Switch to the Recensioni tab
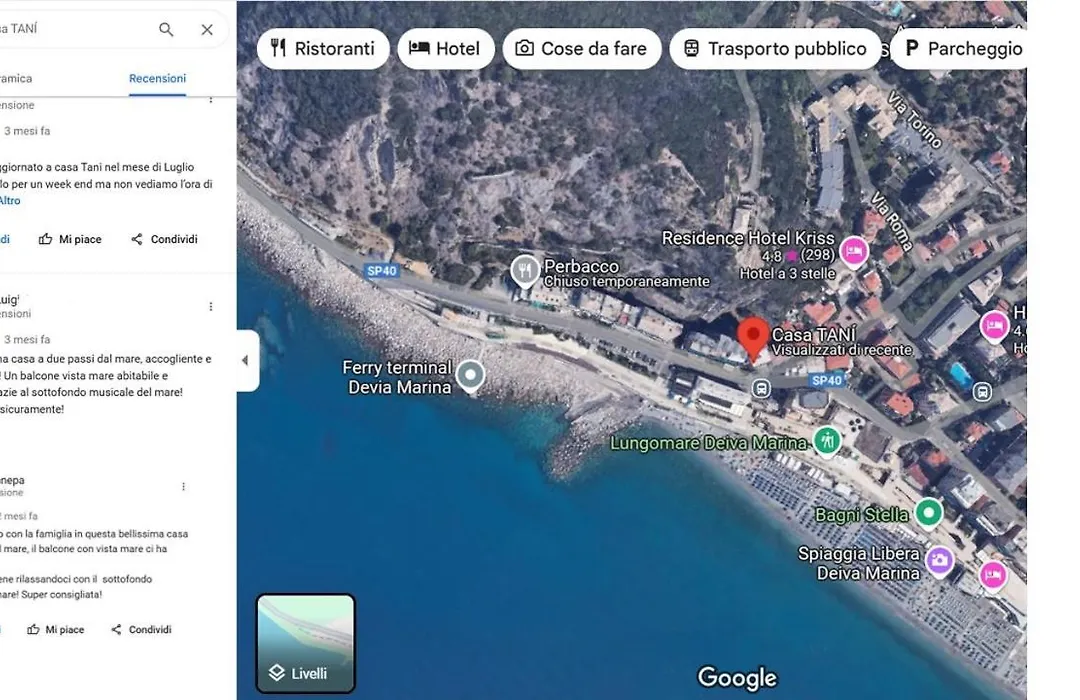Screen dimensions: 1080x700 click(x=157, y=79)
